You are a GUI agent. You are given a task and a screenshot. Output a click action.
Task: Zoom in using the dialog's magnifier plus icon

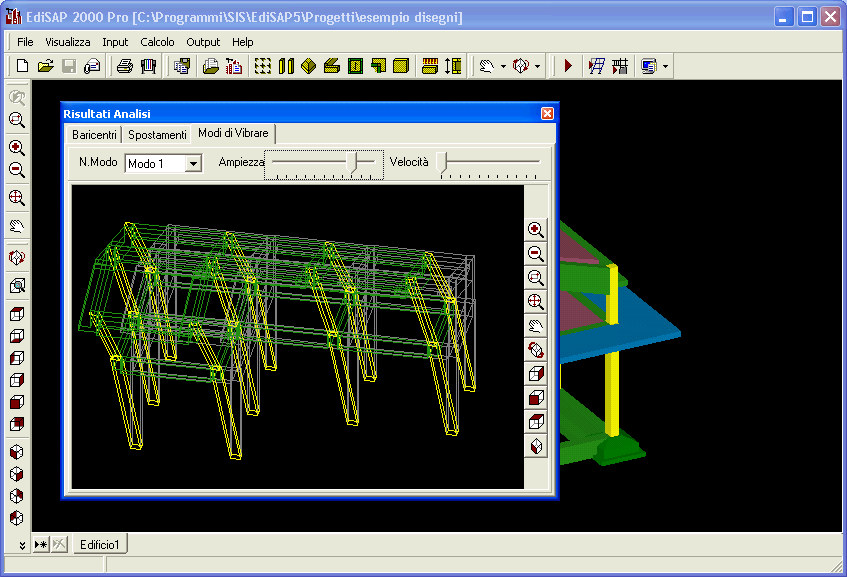point(536,230)
